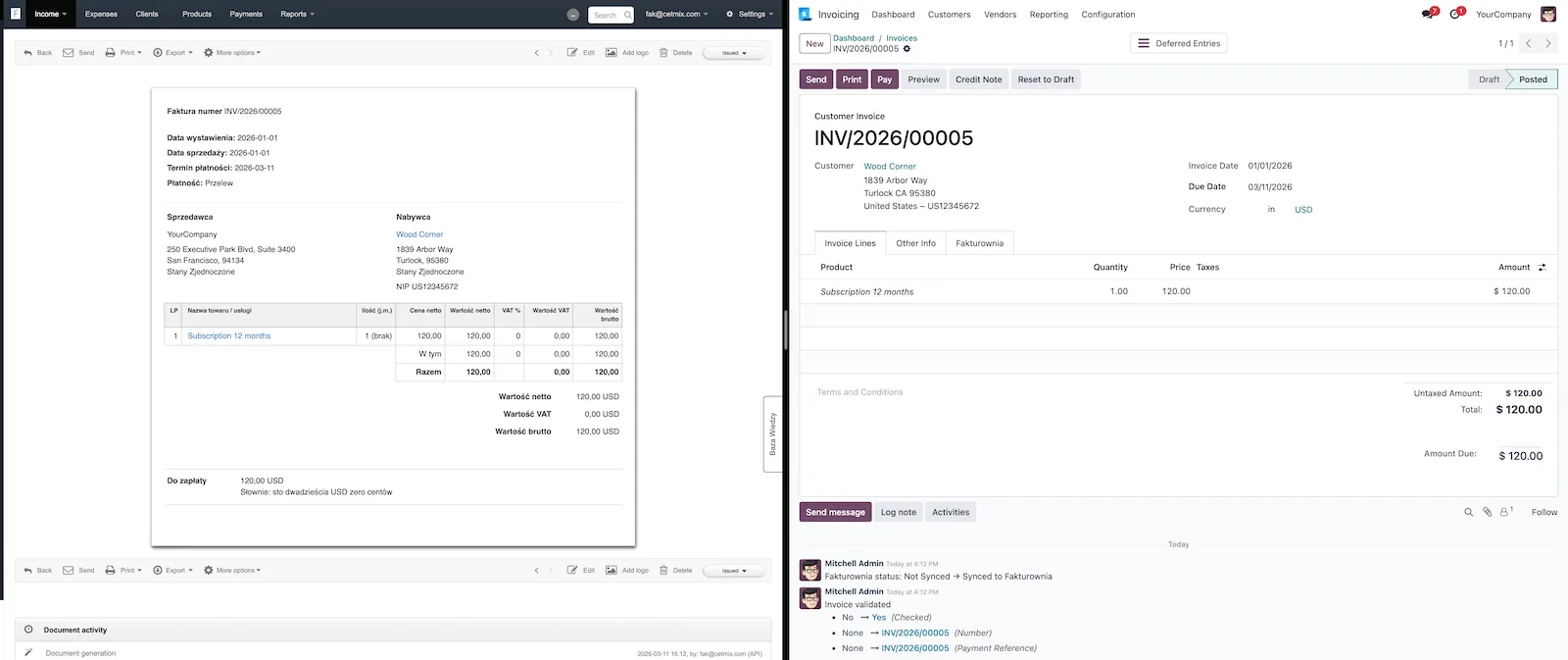1568x660 pixels.
Task: Click the Odoo Invoicing app icon
Action: (805, 14)
